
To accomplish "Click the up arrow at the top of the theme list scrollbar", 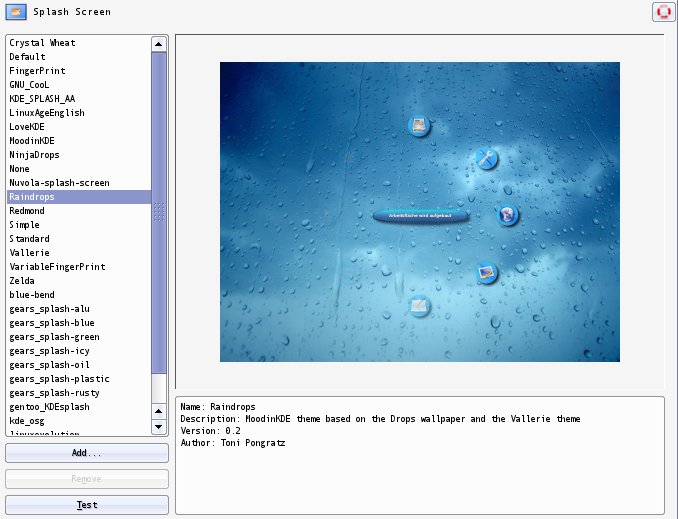I will [159, 44].
